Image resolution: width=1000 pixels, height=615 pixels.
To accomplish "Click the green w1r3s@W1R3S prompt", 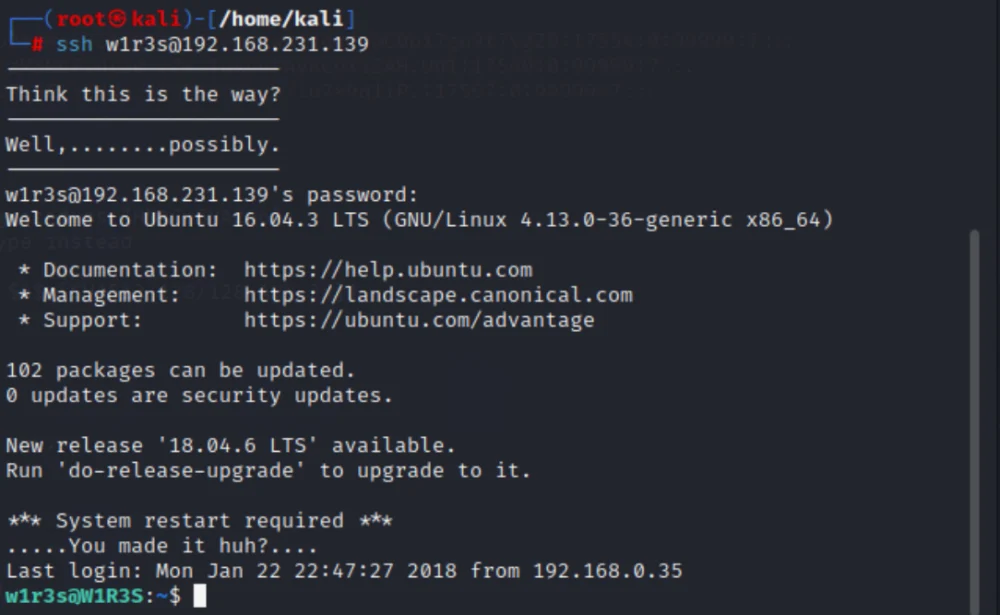I will 74,596.
